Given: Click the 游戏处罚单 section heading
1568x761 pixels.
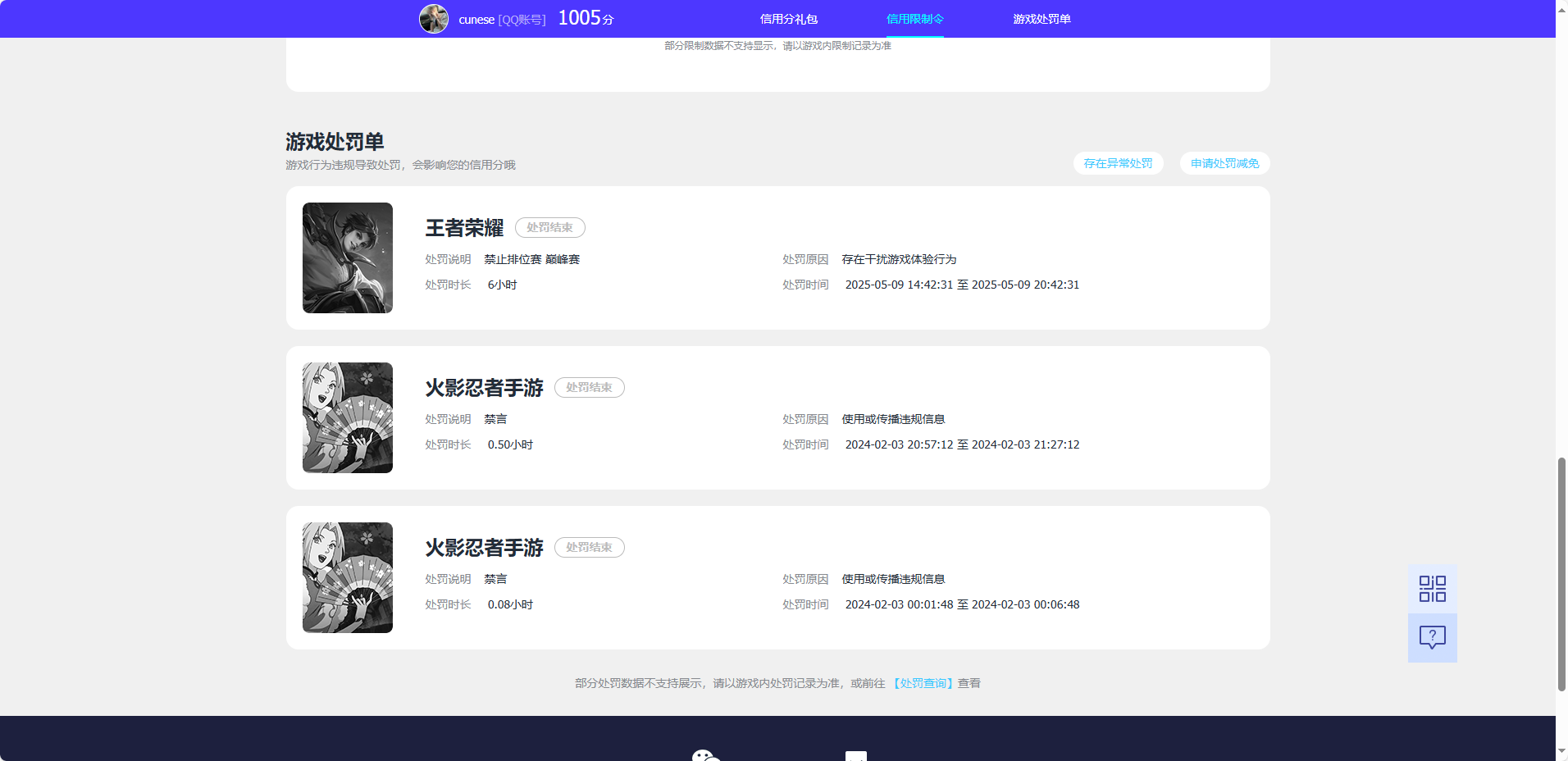Looking at the screenshot, I should 335,142.
